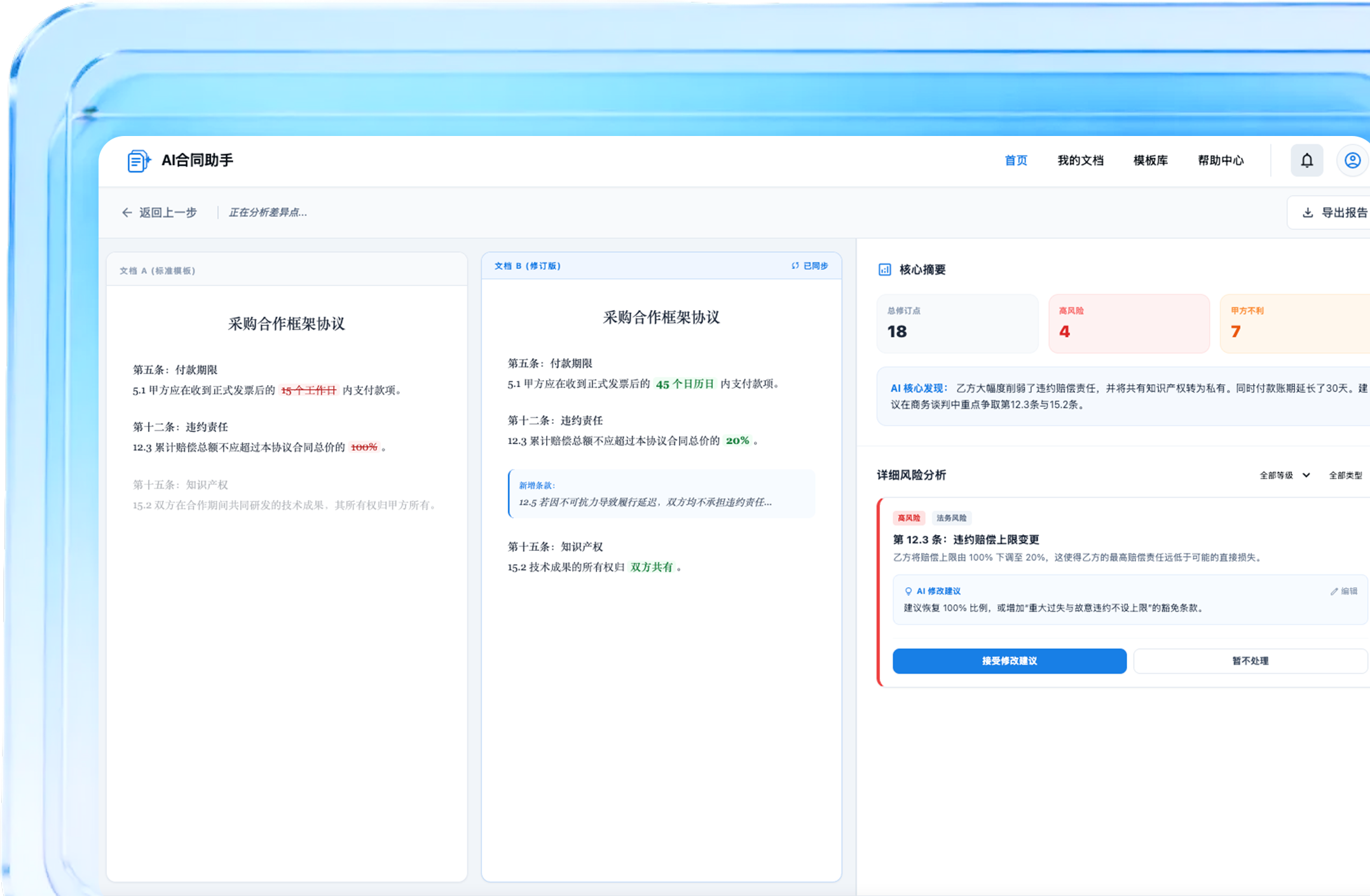
Task: Select the 甲方不利 7 summary card
Action: [1295, 323]
